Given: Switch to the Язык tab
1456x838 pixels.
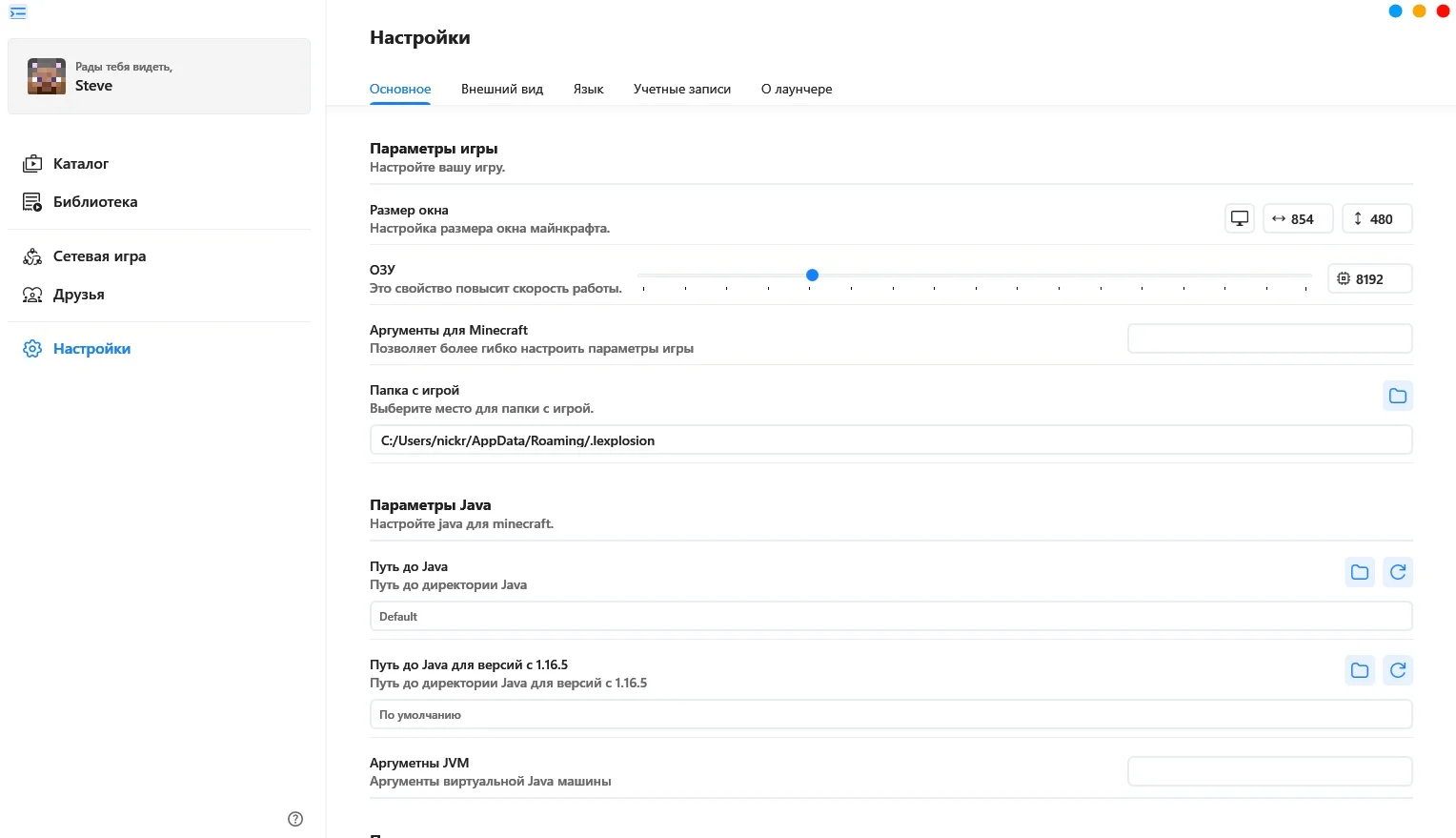Looking at the screenshot, I should click(588, 89).
